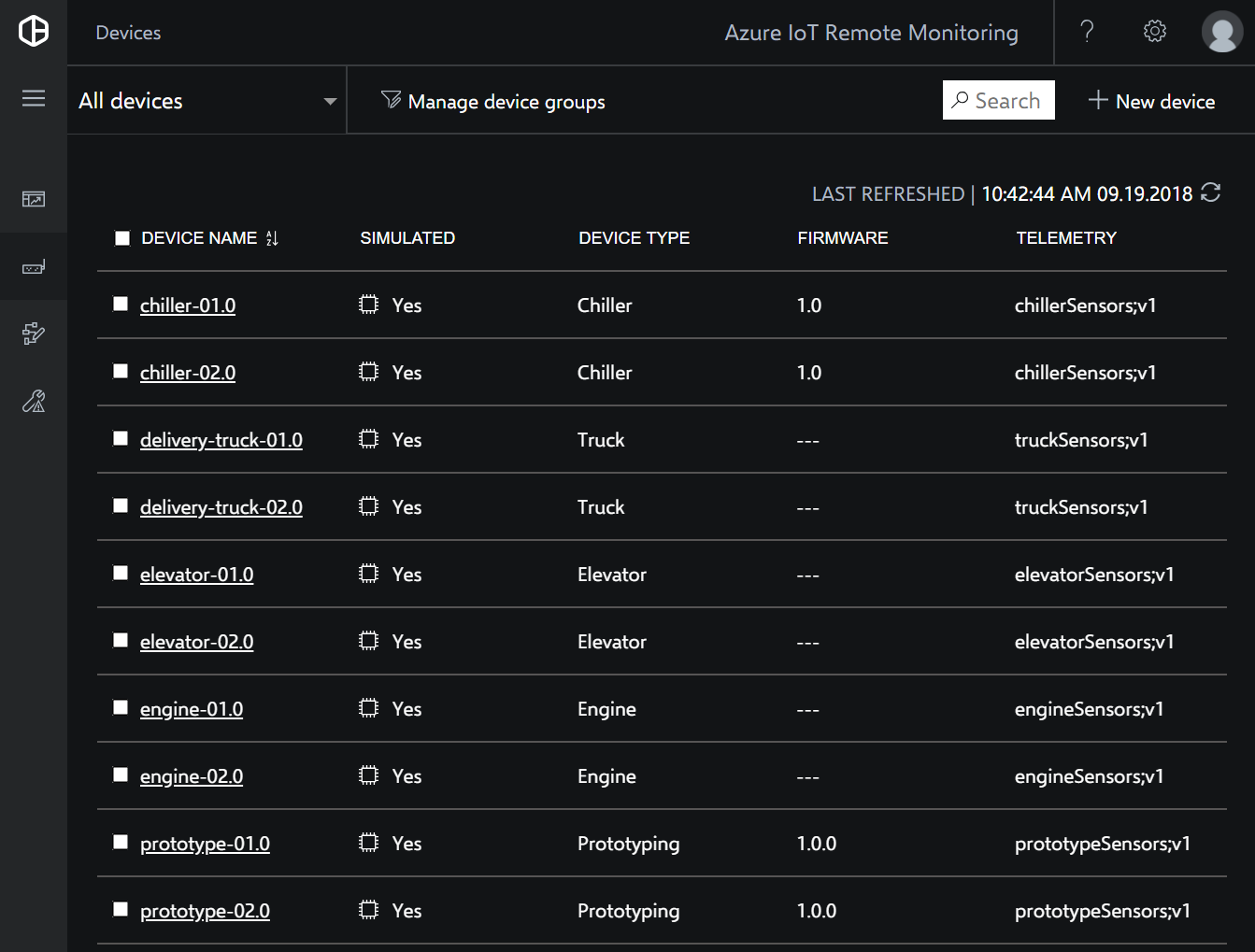
Task: Open the hamburger navigation menu
Action: pyautogui.click(x=34, y=98)
